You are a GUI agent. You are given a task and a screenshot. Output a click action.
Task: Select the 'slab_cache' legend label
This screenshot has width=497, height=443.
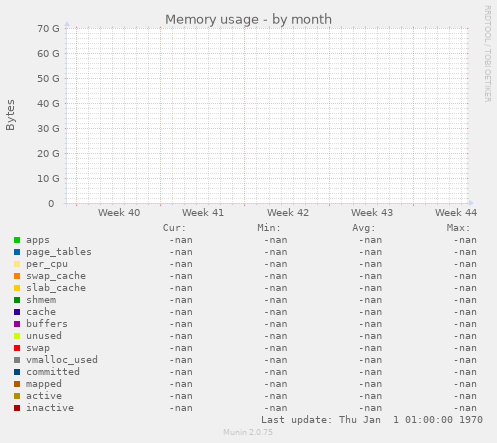(56, 288)
